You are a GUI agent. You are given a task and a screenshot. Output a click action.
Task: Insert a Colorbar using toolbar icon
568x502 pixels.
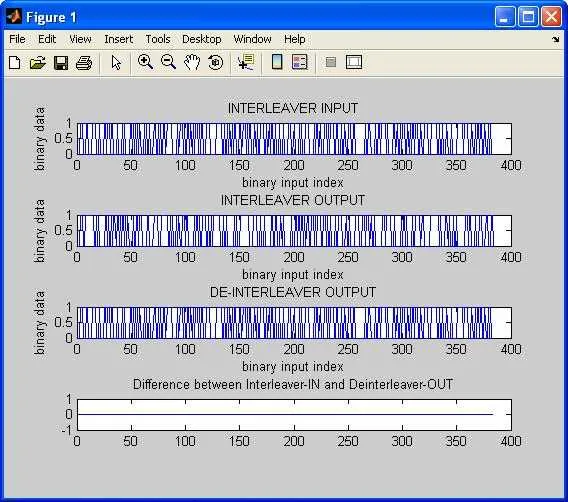coord(277,62)
